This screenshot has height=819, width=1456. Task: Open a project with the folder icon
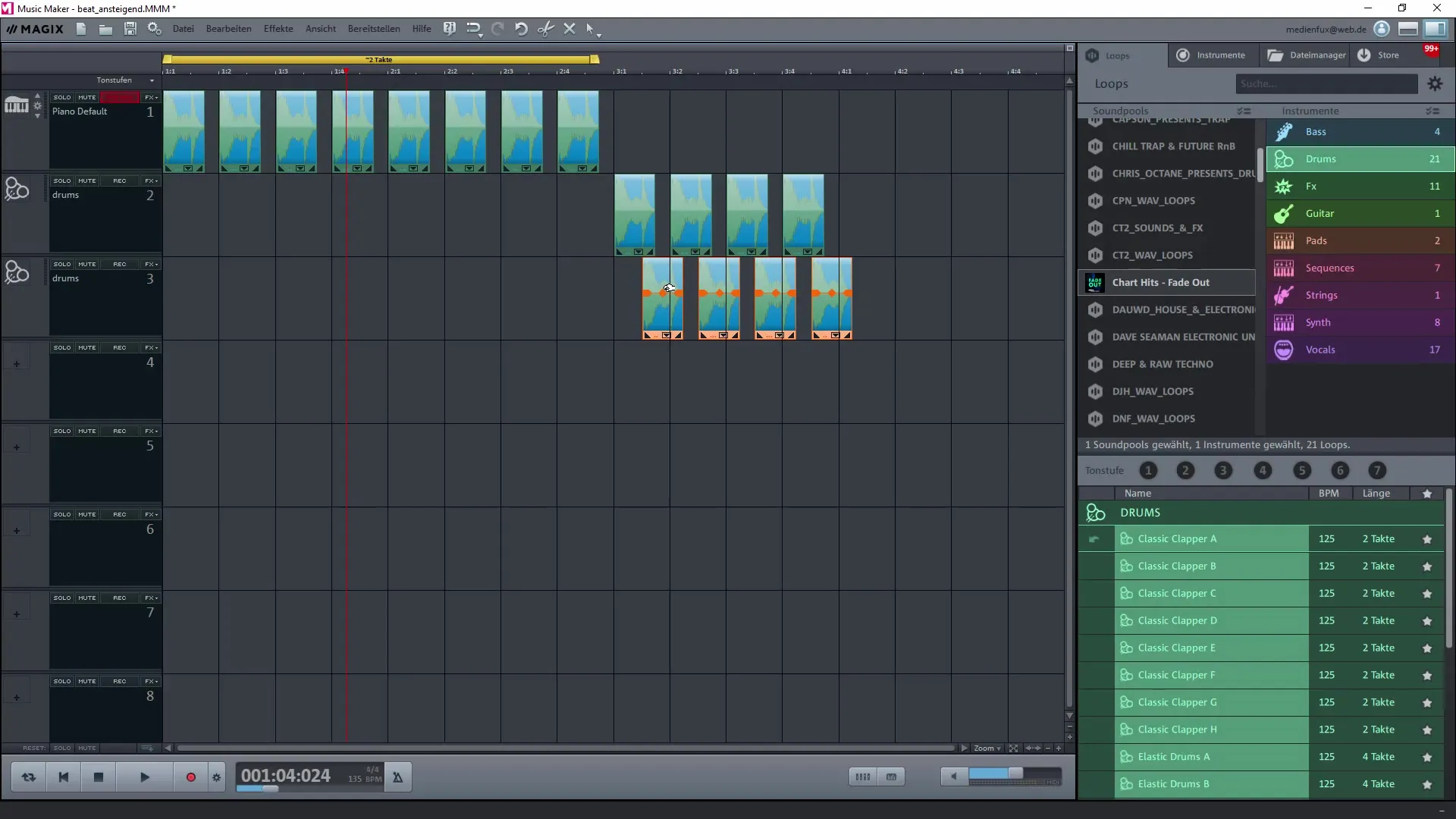105,29
